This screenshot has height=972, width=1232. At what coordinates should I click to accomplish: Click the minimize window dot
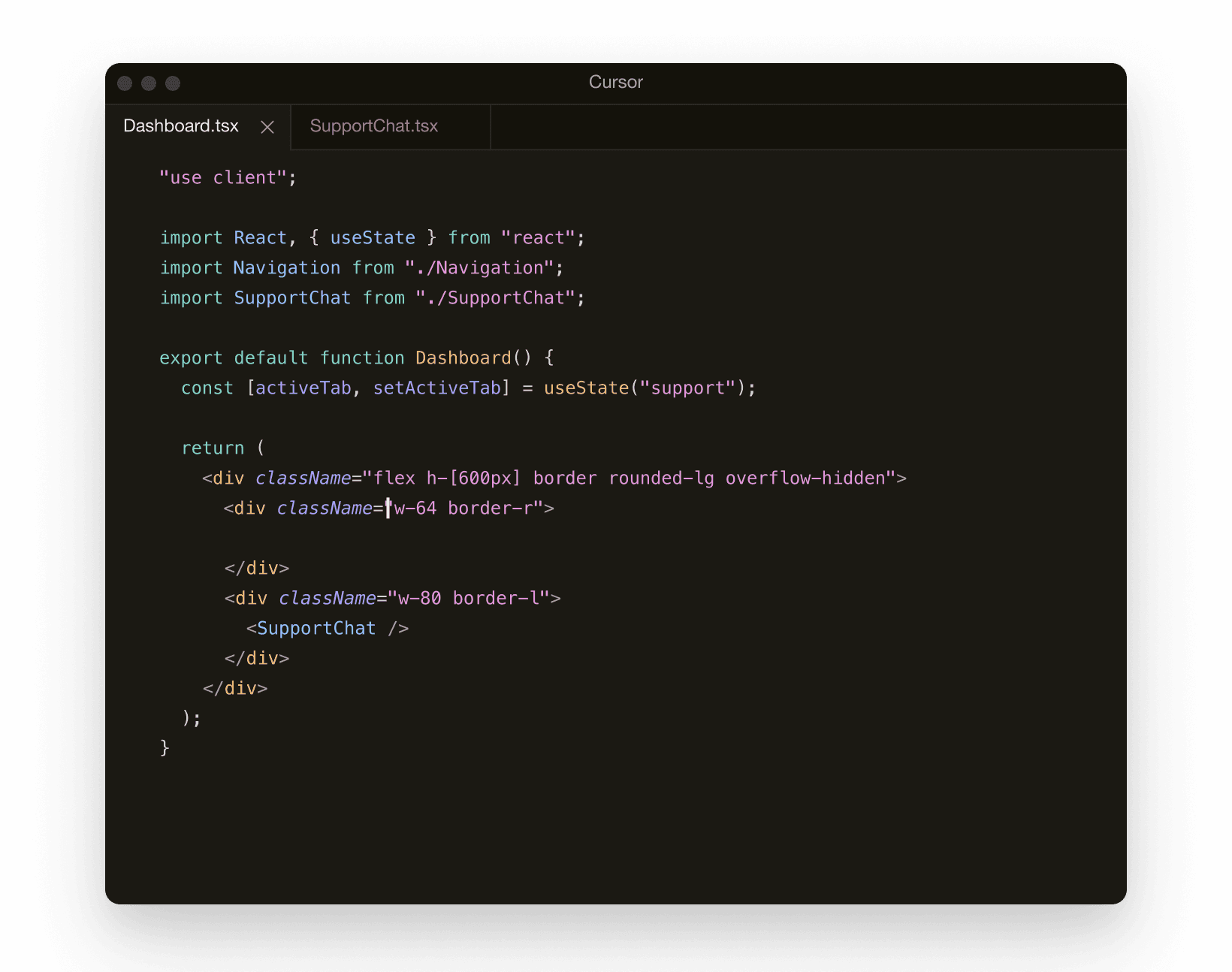(149, 83)
